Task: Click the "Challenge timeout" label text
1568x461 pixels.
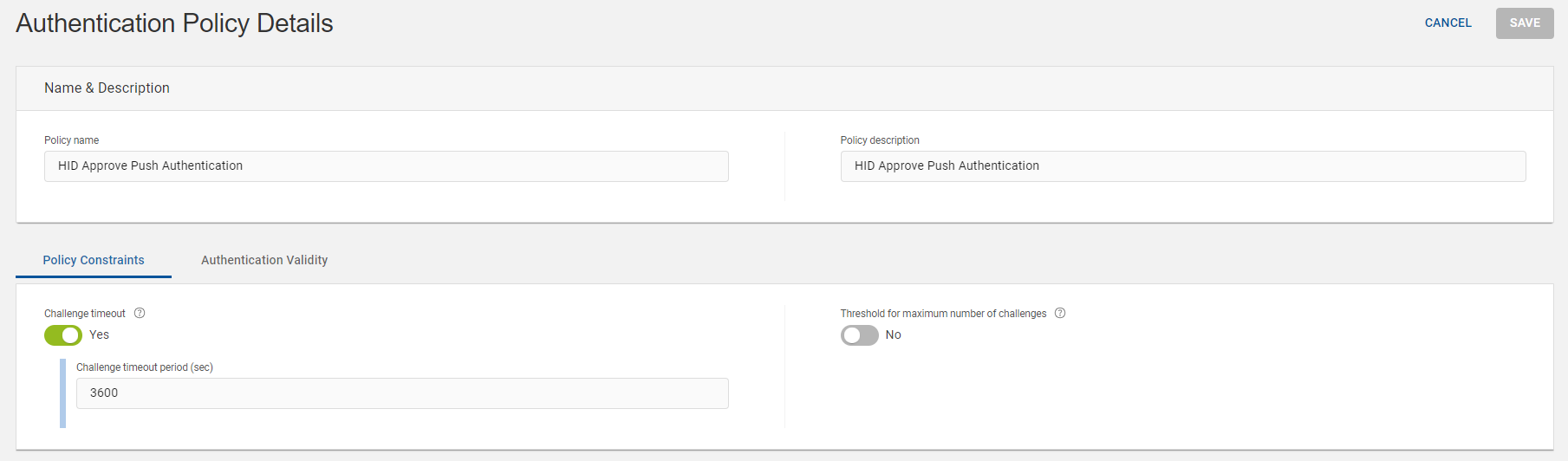Action: click(85, 314)
